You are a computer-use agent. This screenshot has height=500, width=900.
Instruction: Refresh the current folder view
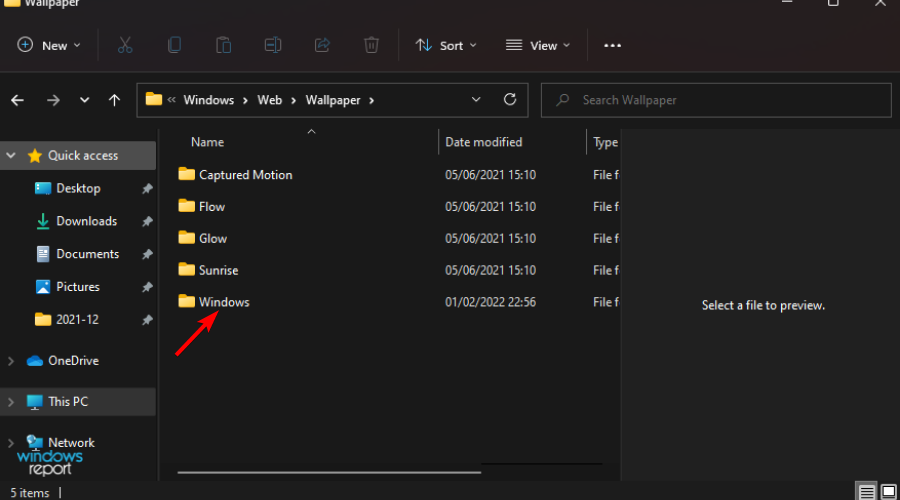(510, 100)
